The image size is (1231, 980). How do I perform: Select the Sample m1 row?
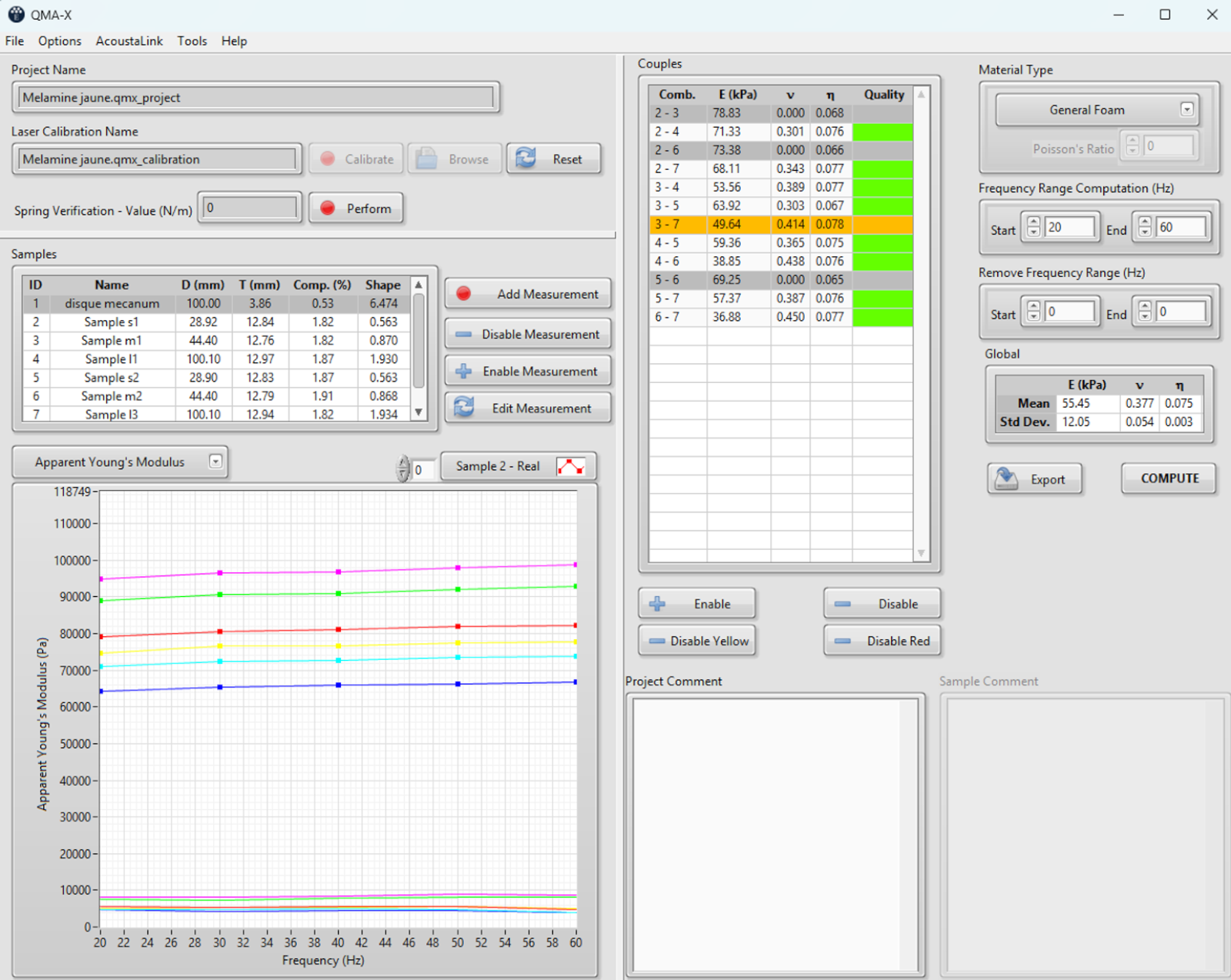(217, 340)
